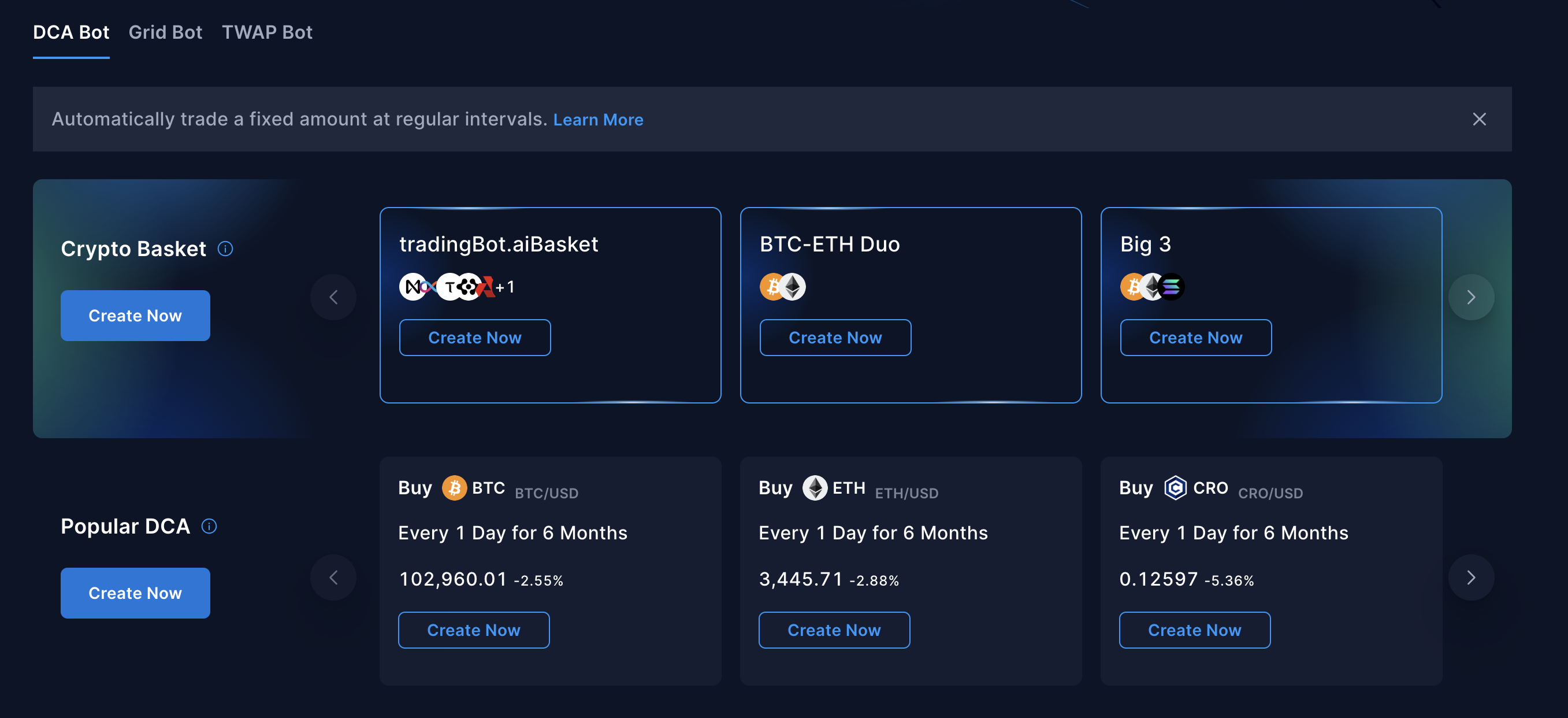Dismiss the intervals info banner
The image size is (1568, 718).
click(1480, 119)
